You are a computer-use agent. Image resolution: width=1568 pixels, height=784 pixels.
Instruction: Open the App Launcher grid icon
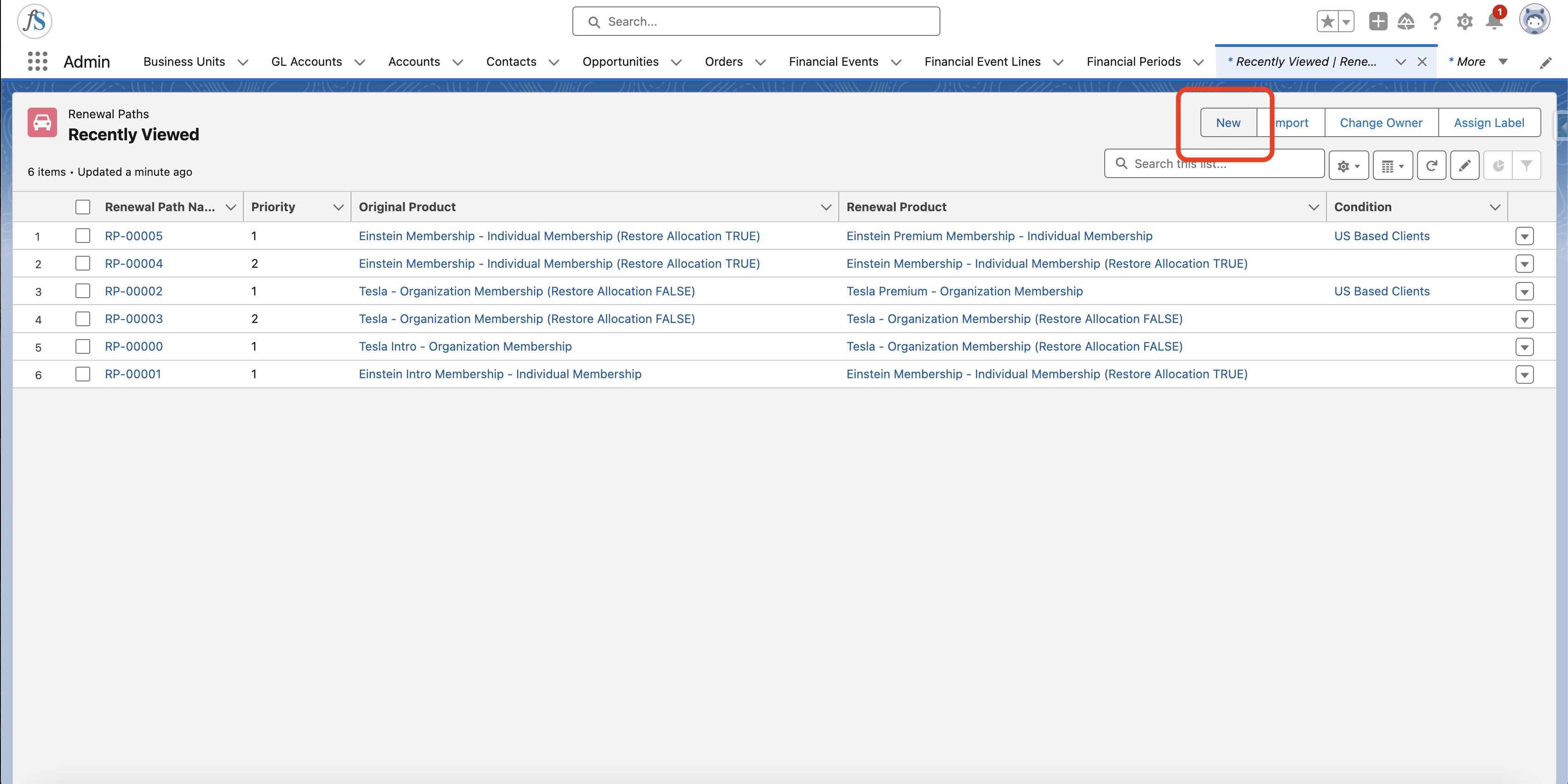coord(37,62)
